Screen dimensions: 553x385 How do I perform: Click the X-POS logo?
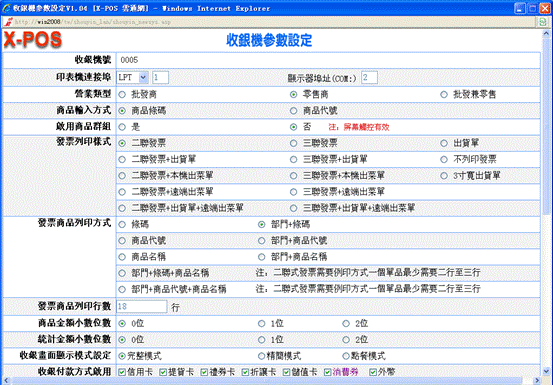coord(33,39)
